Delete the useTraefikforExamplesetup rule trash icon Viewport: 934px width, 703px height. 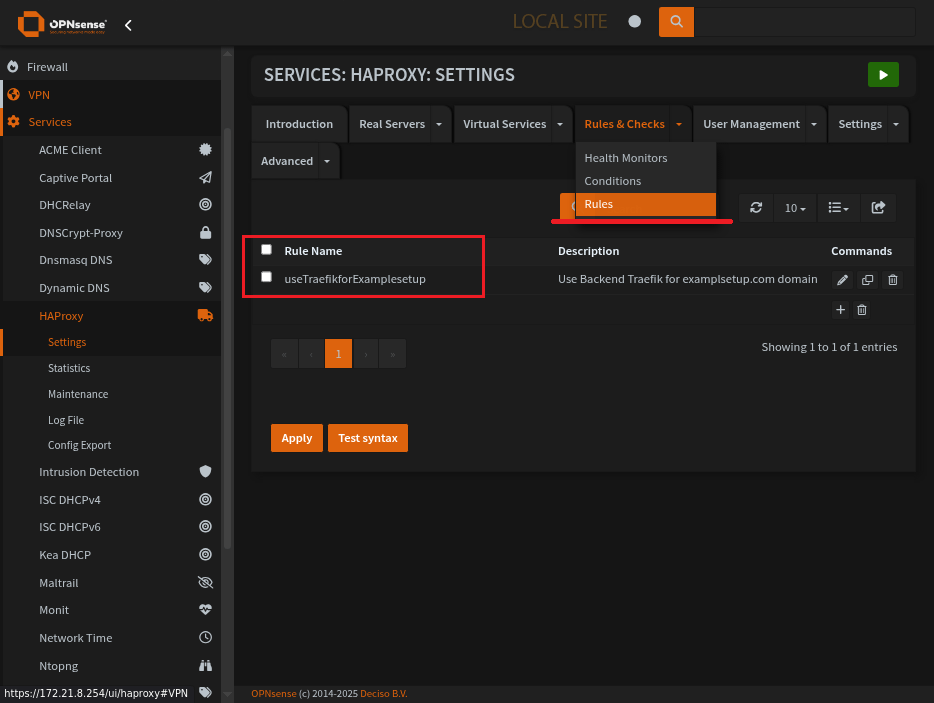(892, 280)
